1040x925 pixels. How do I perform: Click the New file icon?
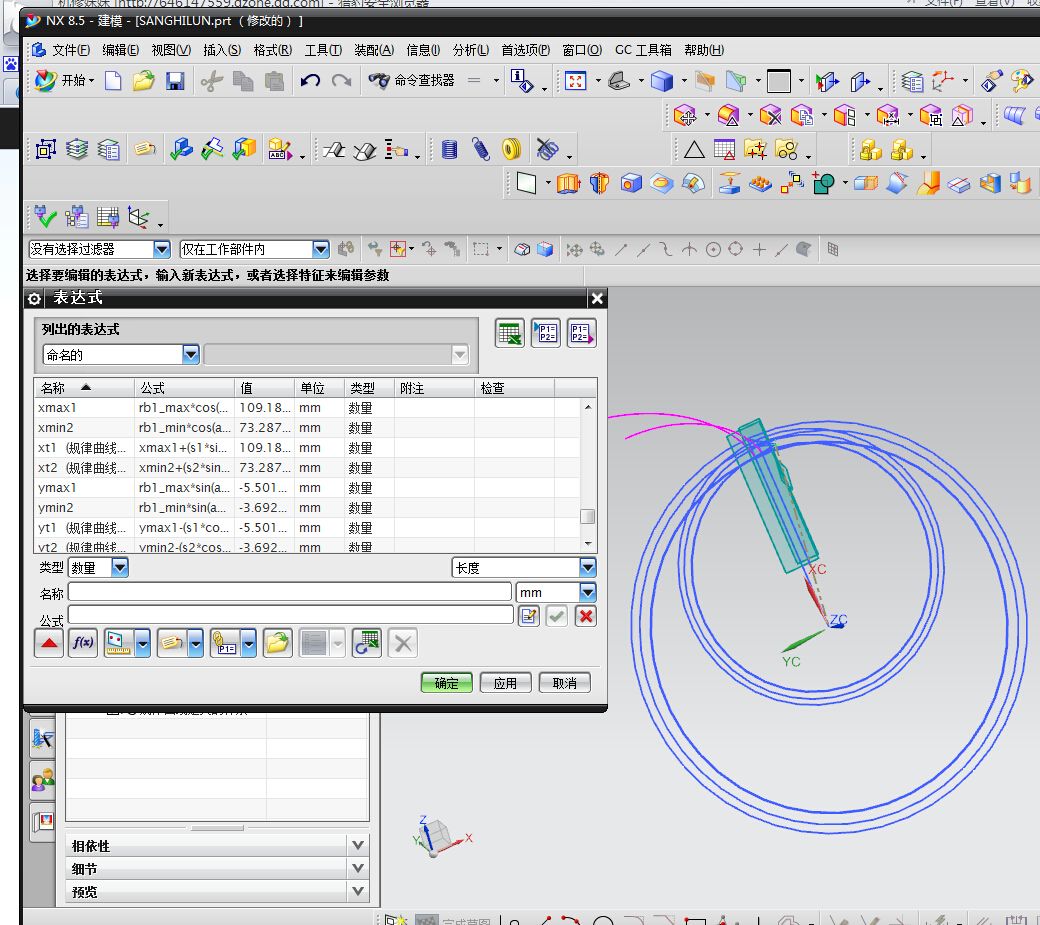tap(113, 81)
